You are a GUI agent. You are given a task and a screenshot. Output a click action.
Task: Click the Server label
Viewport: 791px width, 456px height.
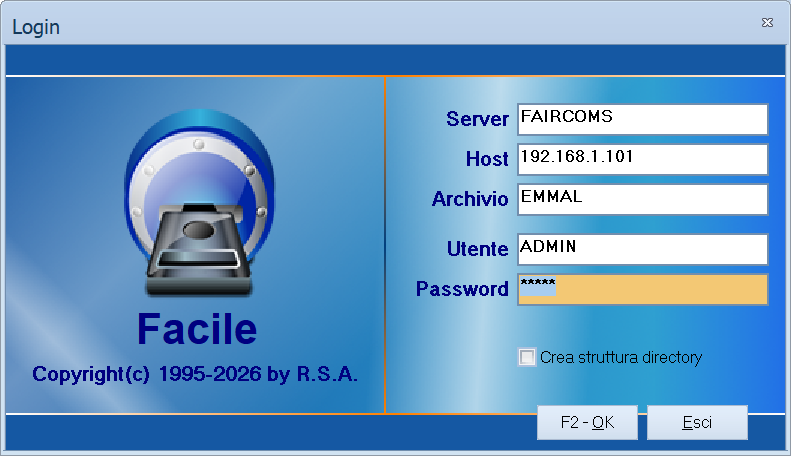477,119
